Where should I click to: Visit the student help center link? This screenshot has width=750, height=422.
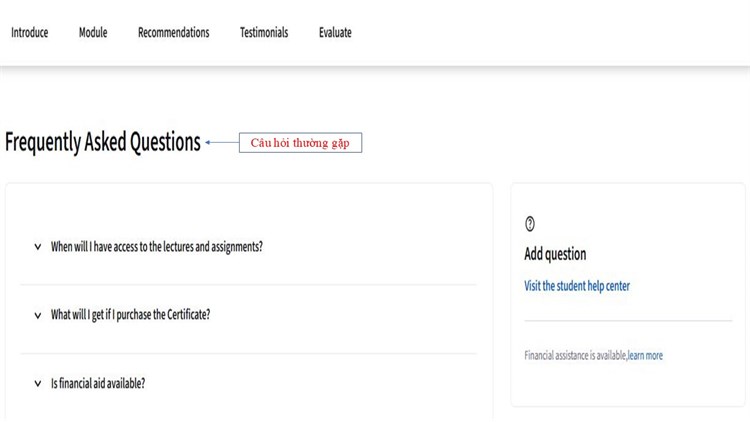pyautogui.click(x=577, y=286)
